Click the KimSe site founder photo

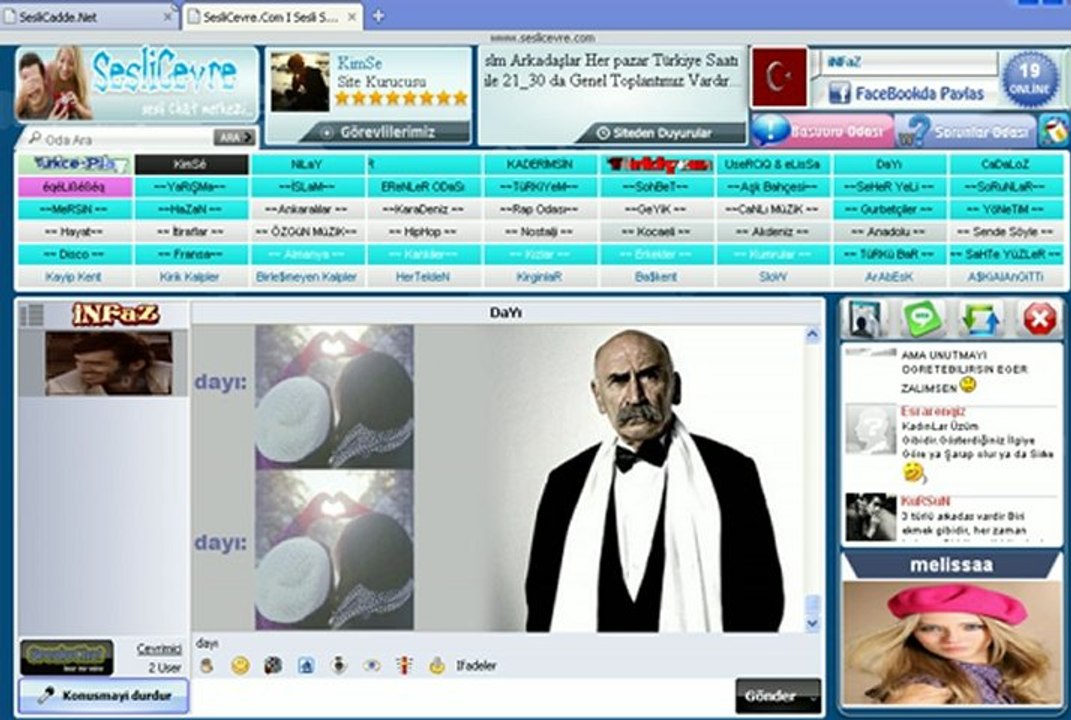pos(300,82)
